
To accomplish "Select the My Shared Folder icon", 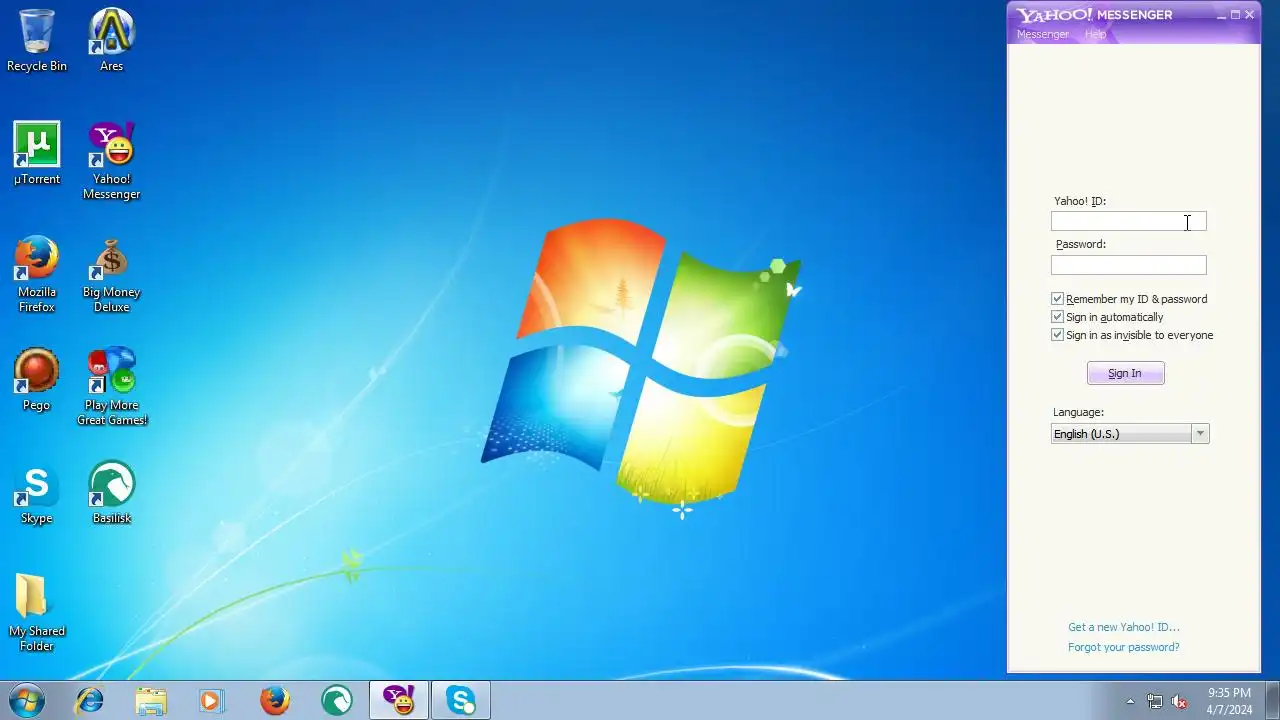I will coord(37,612).
